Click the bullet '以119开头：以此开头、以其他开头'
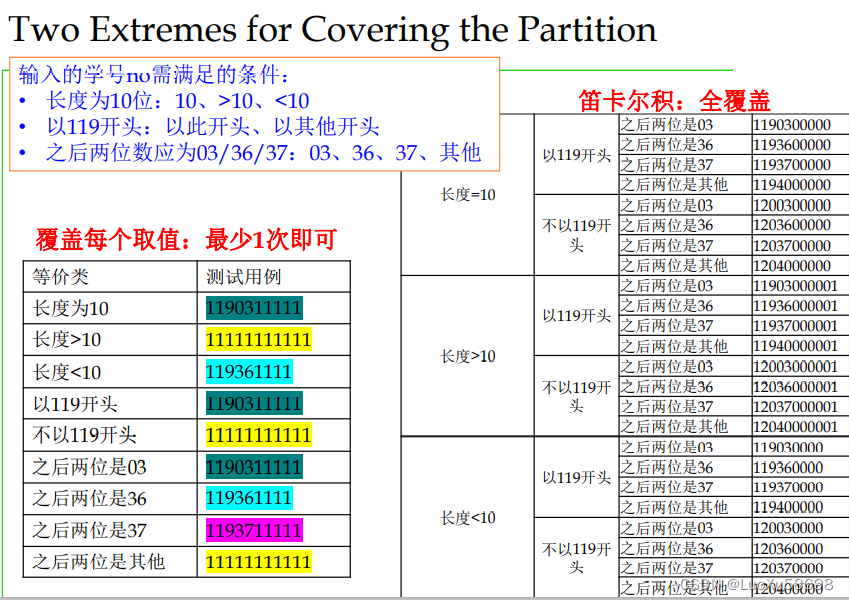This screenshot has height=600, width=849. [x=213, y=127]
